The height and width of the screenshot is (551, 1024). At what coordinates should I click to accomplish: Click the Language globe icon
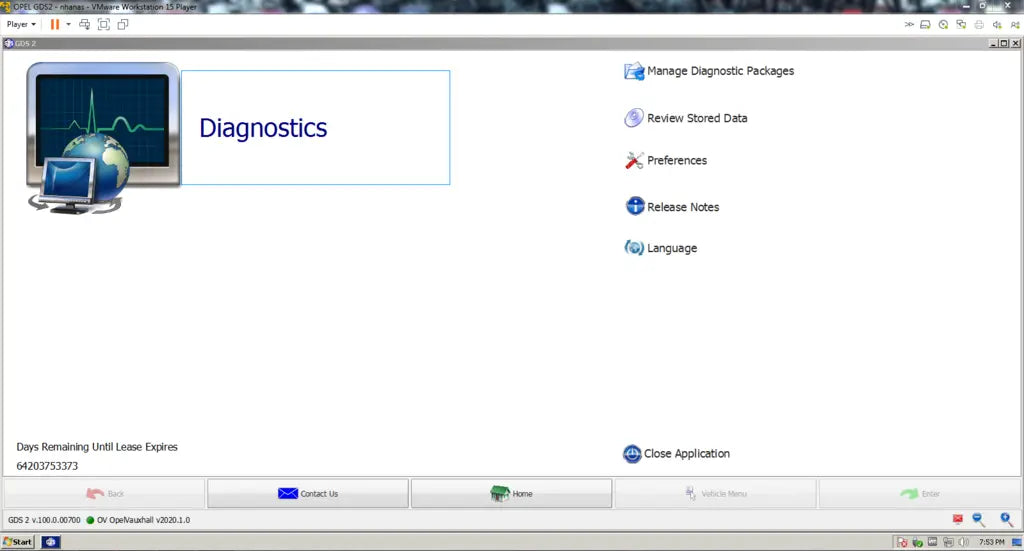pyautogui.click(x=634, y=248)
